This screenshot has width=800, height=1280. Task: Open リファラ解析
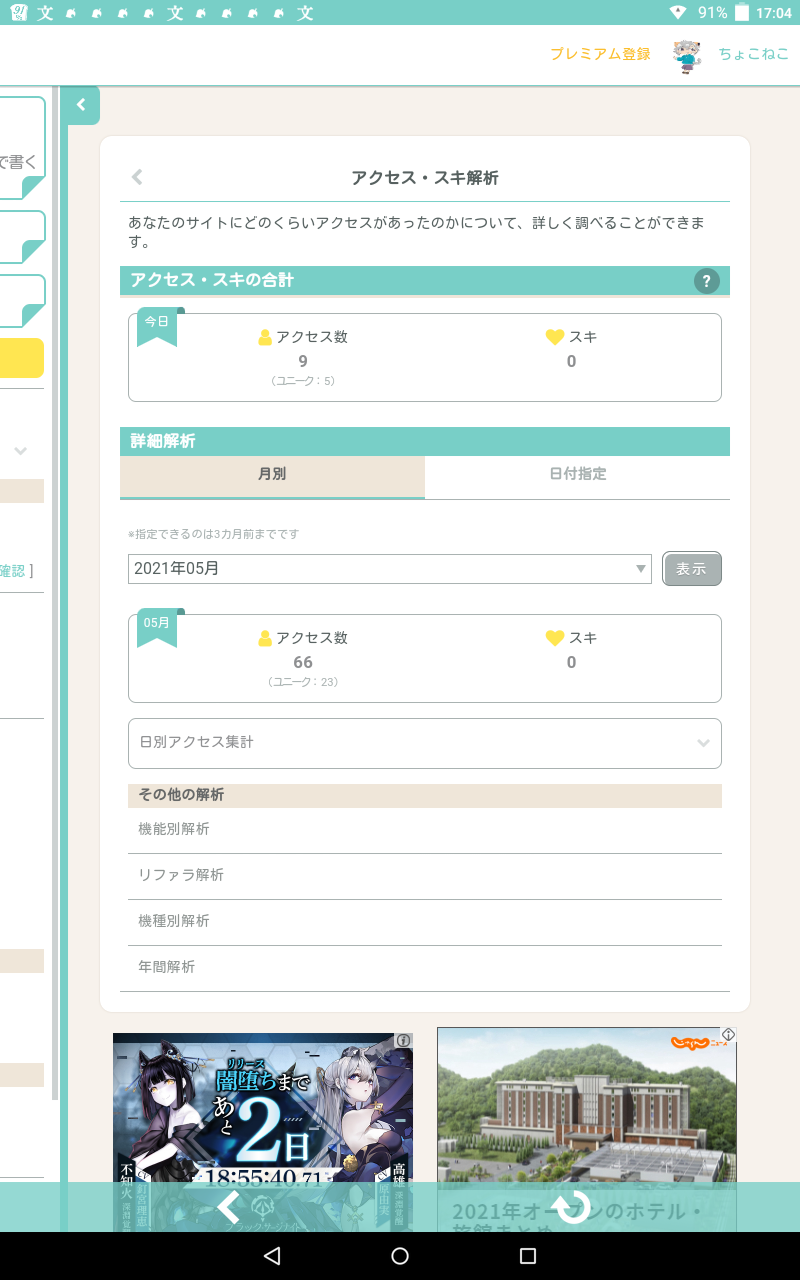tap(425, 876)
